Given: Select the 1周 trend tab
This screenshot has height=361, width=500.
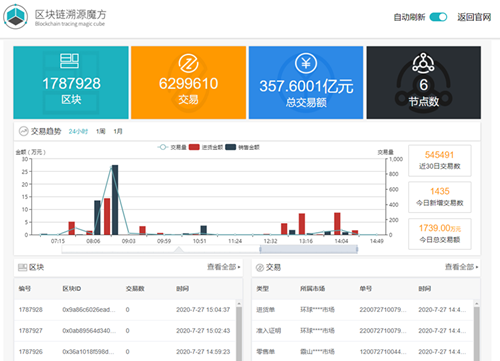Looking at the screenshot, I should coord(101,131).
